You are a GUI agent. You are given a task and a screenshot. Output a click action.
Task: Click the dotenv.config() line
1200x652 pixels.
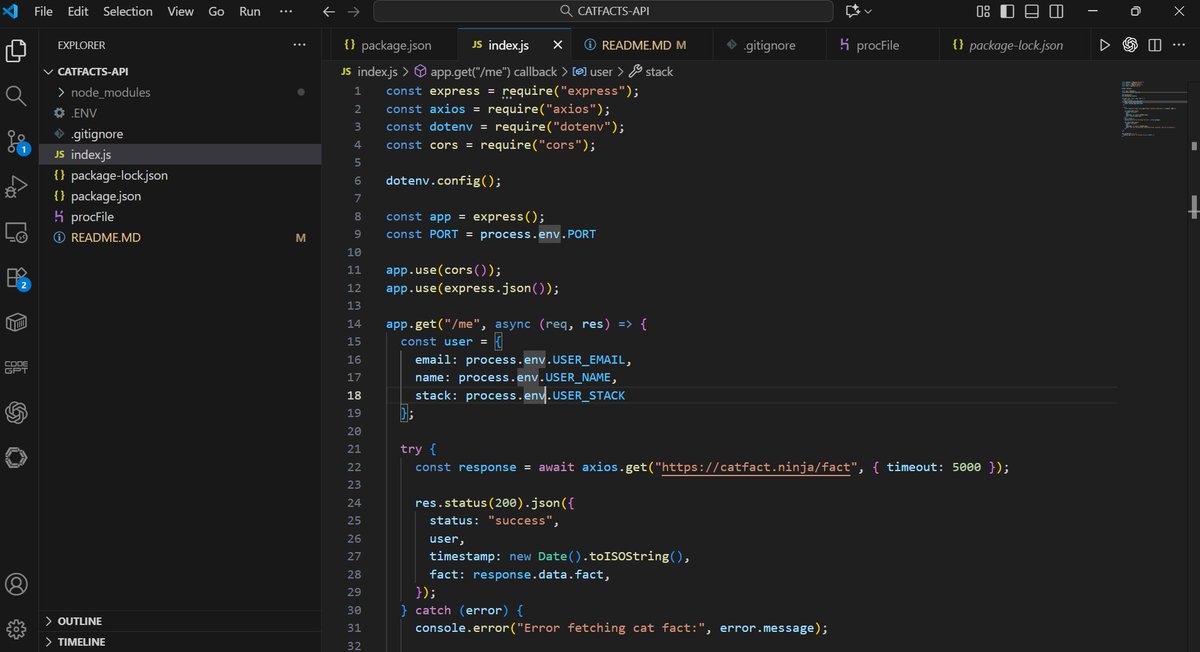[443, 181]
